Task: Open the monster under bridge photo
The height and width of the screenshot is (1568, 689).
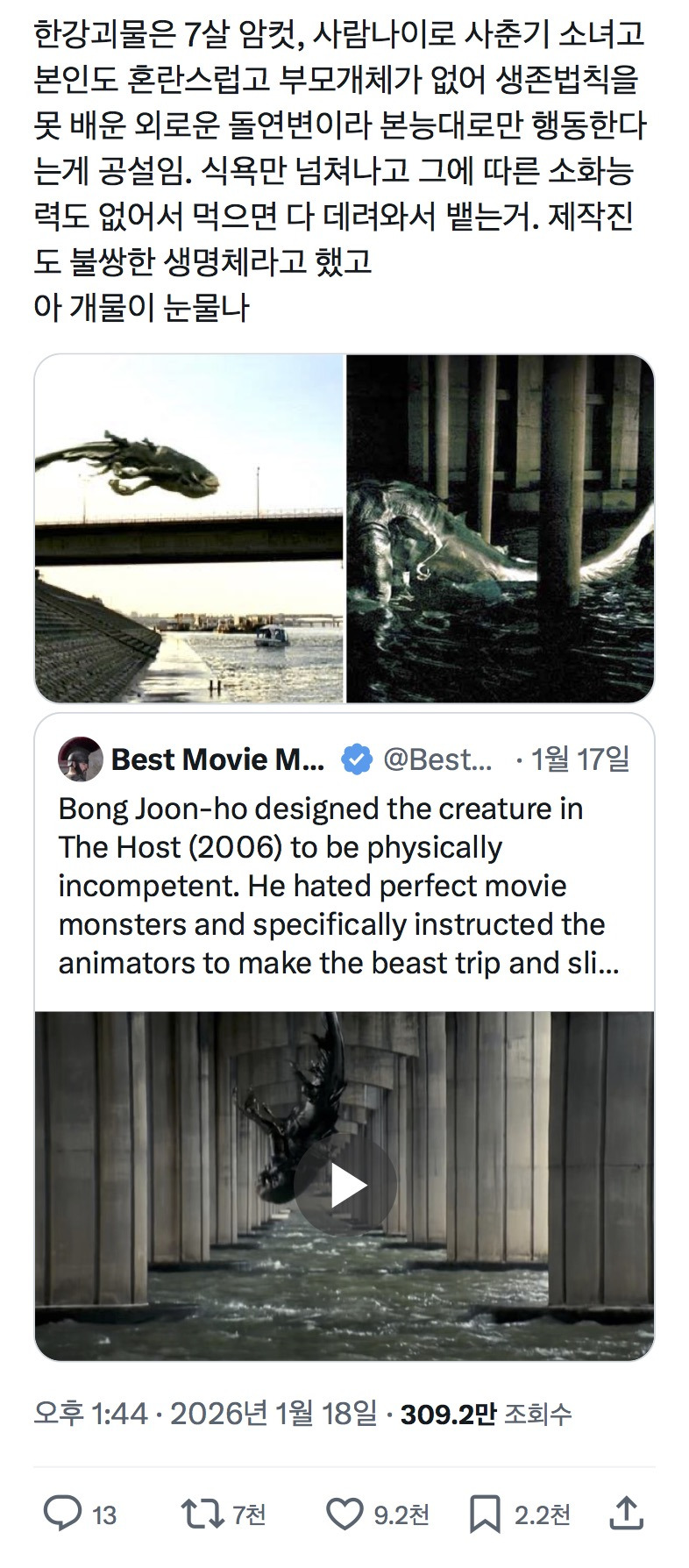Action: (x=501, y=528)
